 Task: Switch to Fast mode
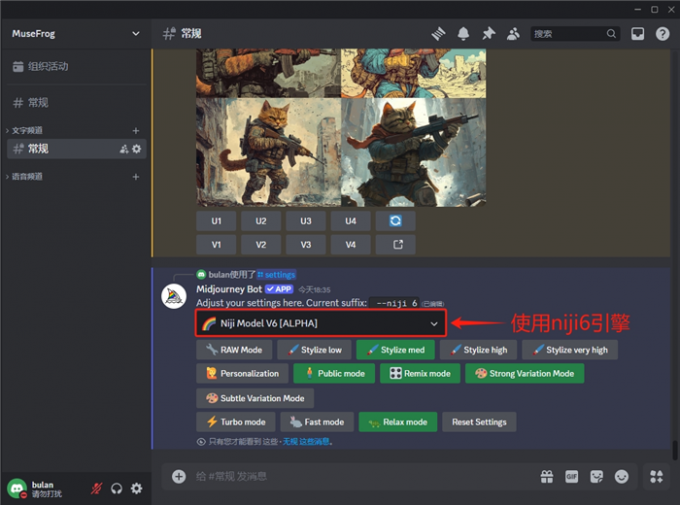pyautogui.click(x=317, y=422)
